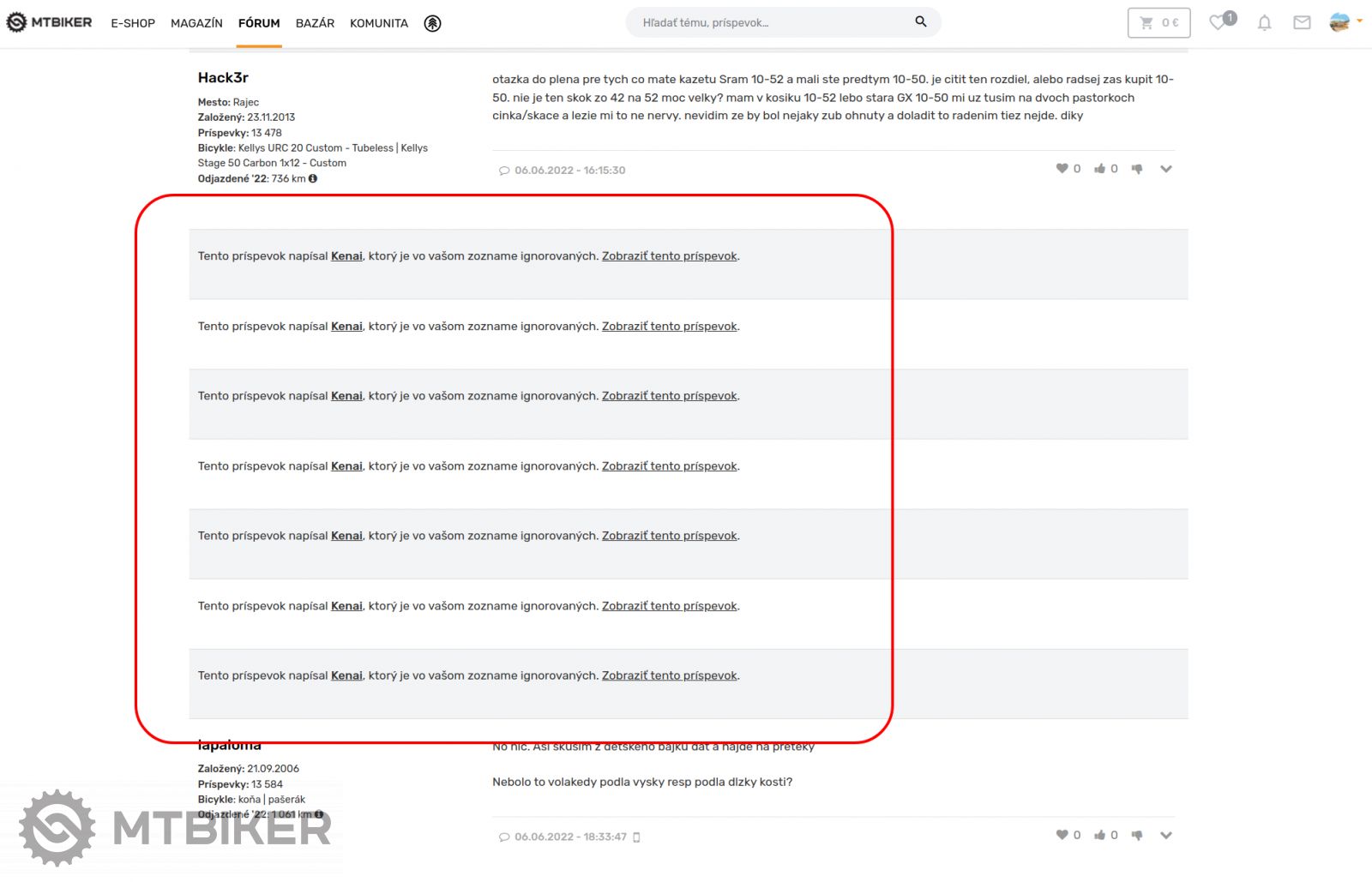Go to the BAZÁR section
This screenshot has height=882, width=1372.
point(315,23)
